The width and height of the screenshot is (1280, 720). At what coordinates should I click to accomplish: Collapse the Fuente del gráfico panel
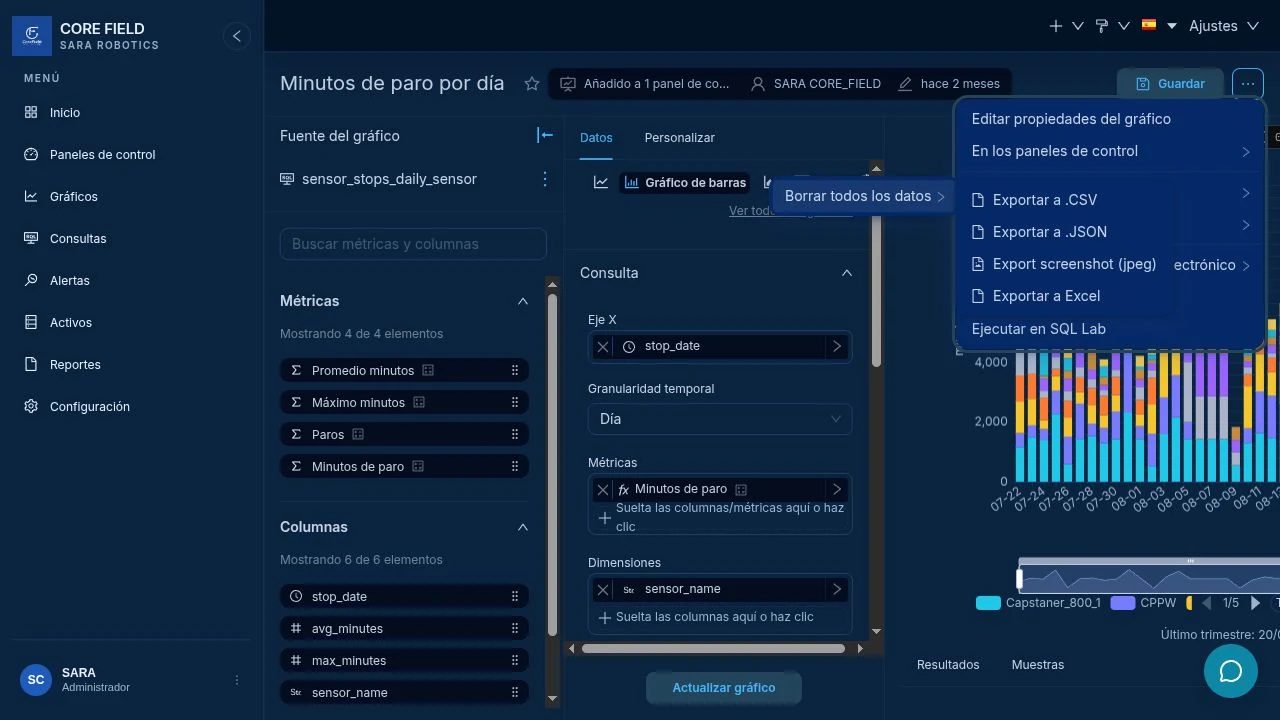(545, 135)
